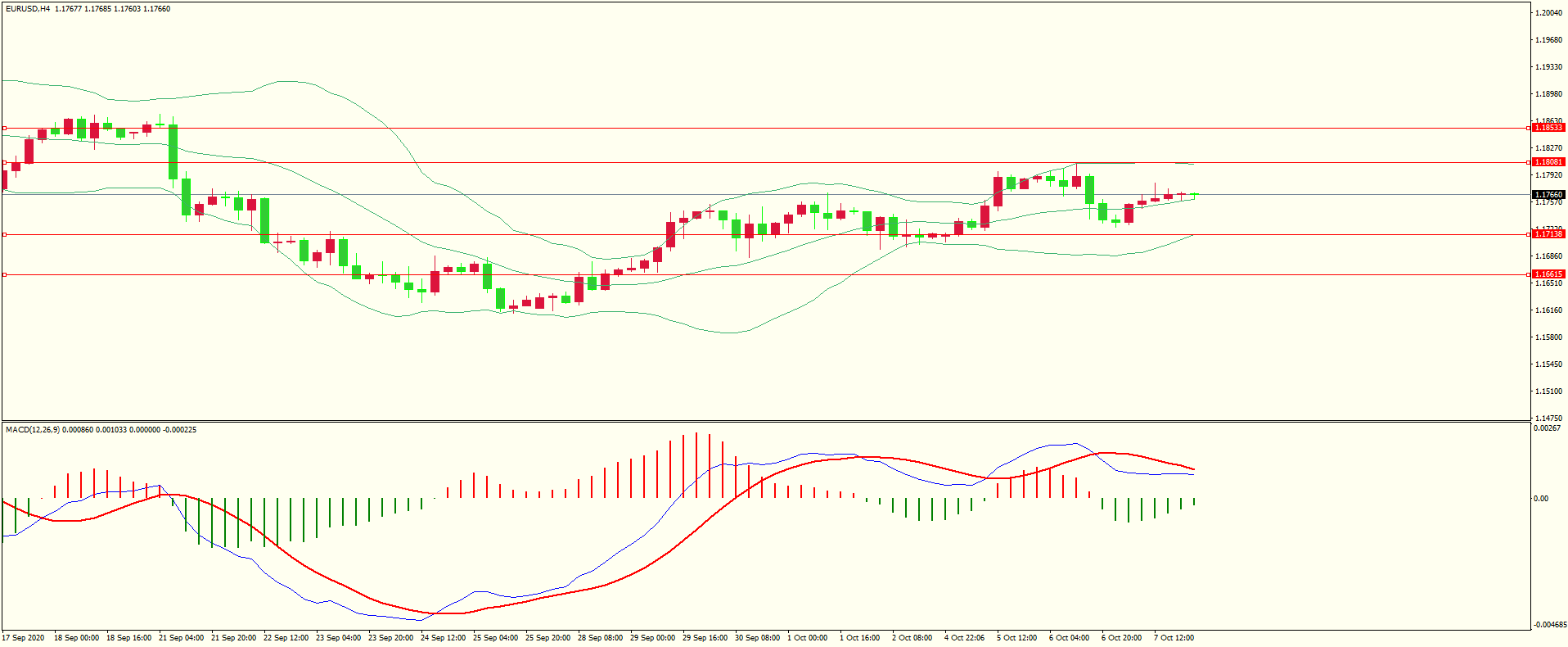Click the 22 Sep 12:00 time axis label
Viewport: 1568px width, 647px height.
[x=286, y=638]
